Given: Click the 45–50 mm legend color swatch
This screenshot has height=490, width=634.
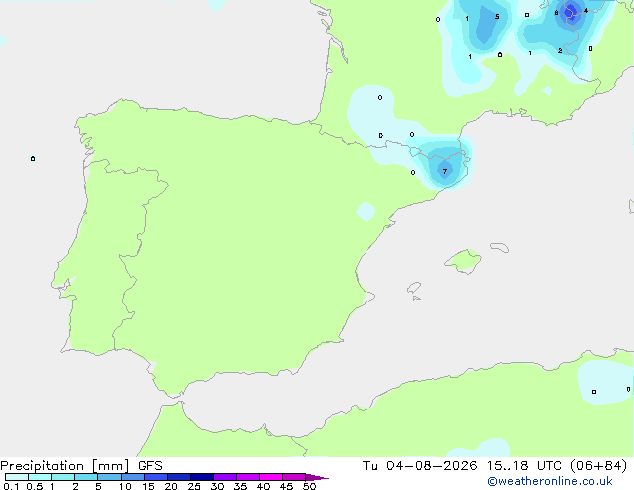Looking at the screenshot, I should (x=294, y=477).
